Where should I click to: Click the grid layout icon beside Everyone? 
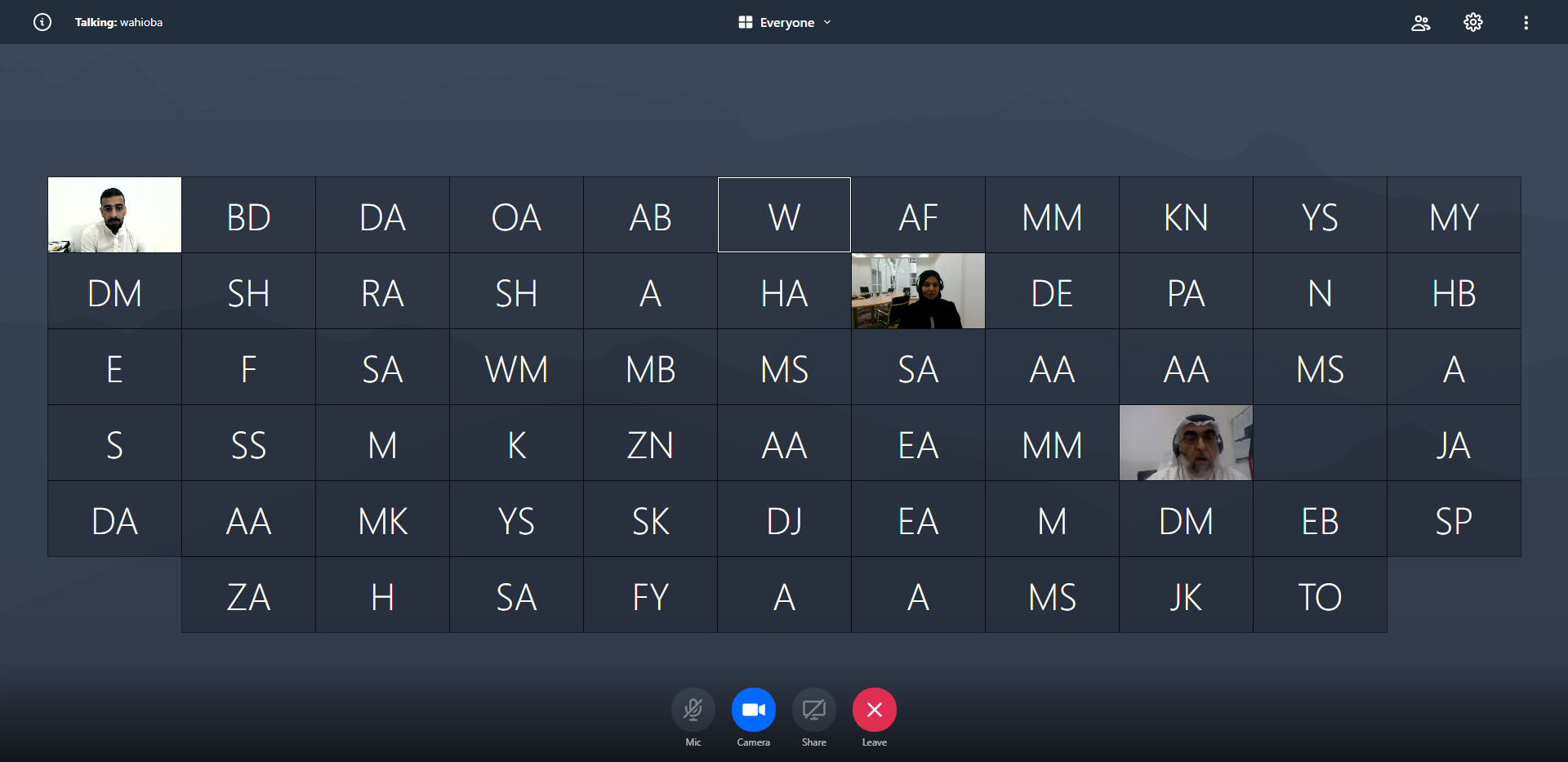point(745,22)
